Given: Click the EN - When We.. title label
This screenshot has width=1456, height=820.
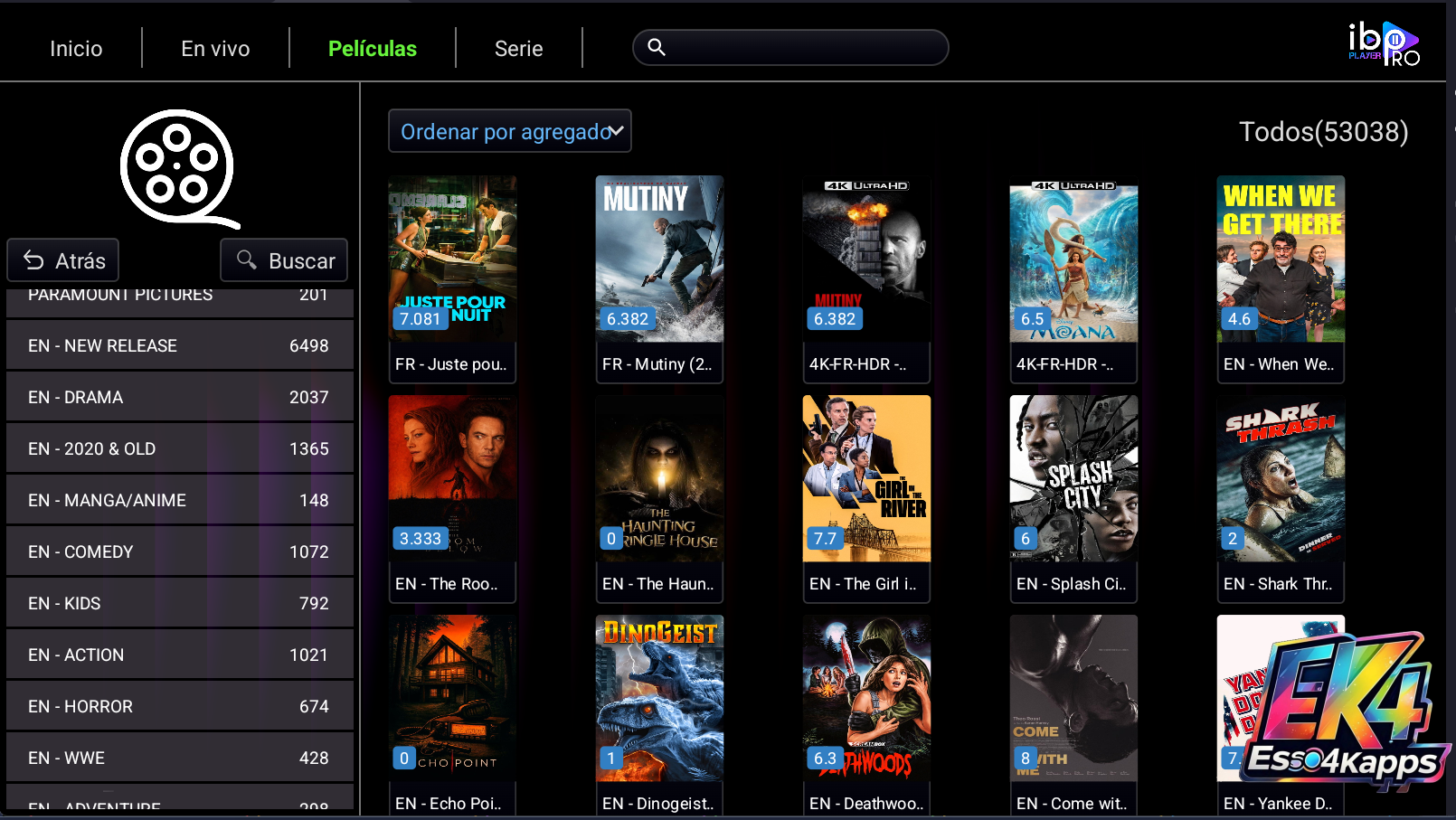Looking at the screenshot, I should (x=1279, y=364).
